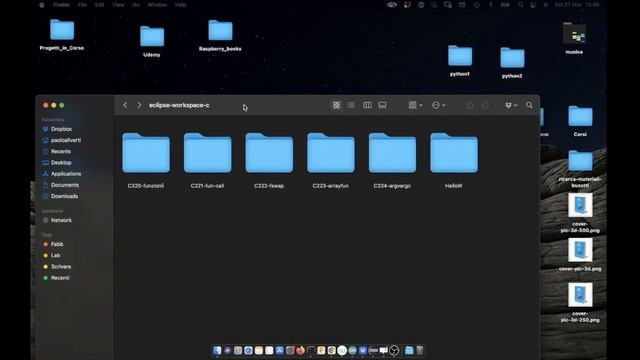Open Firefox from the Dock
Screen dimensions: 640x360
point(300,350)
